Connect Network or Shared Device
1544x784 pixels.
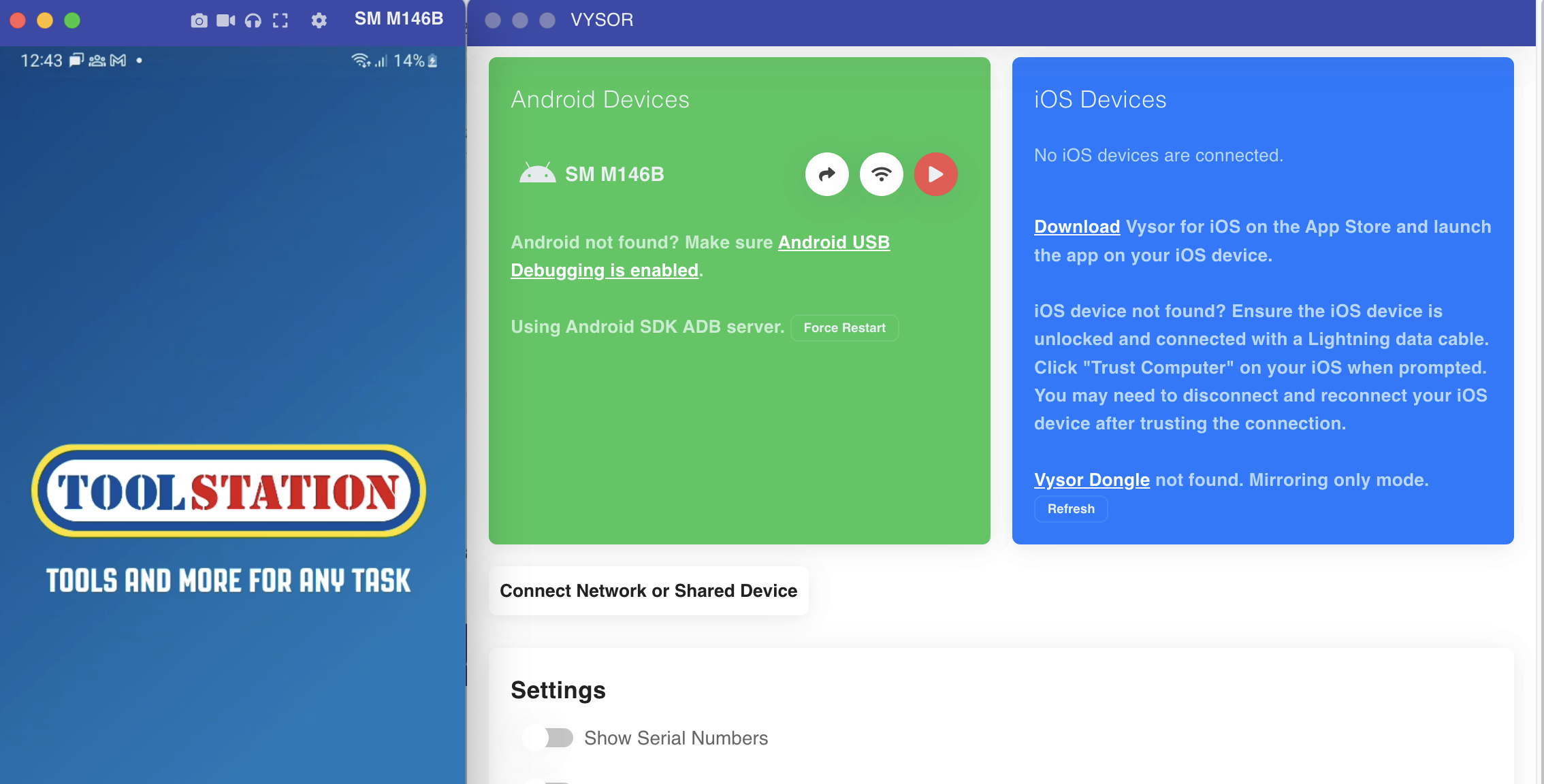pyautogui.click(x=648, y=590)
